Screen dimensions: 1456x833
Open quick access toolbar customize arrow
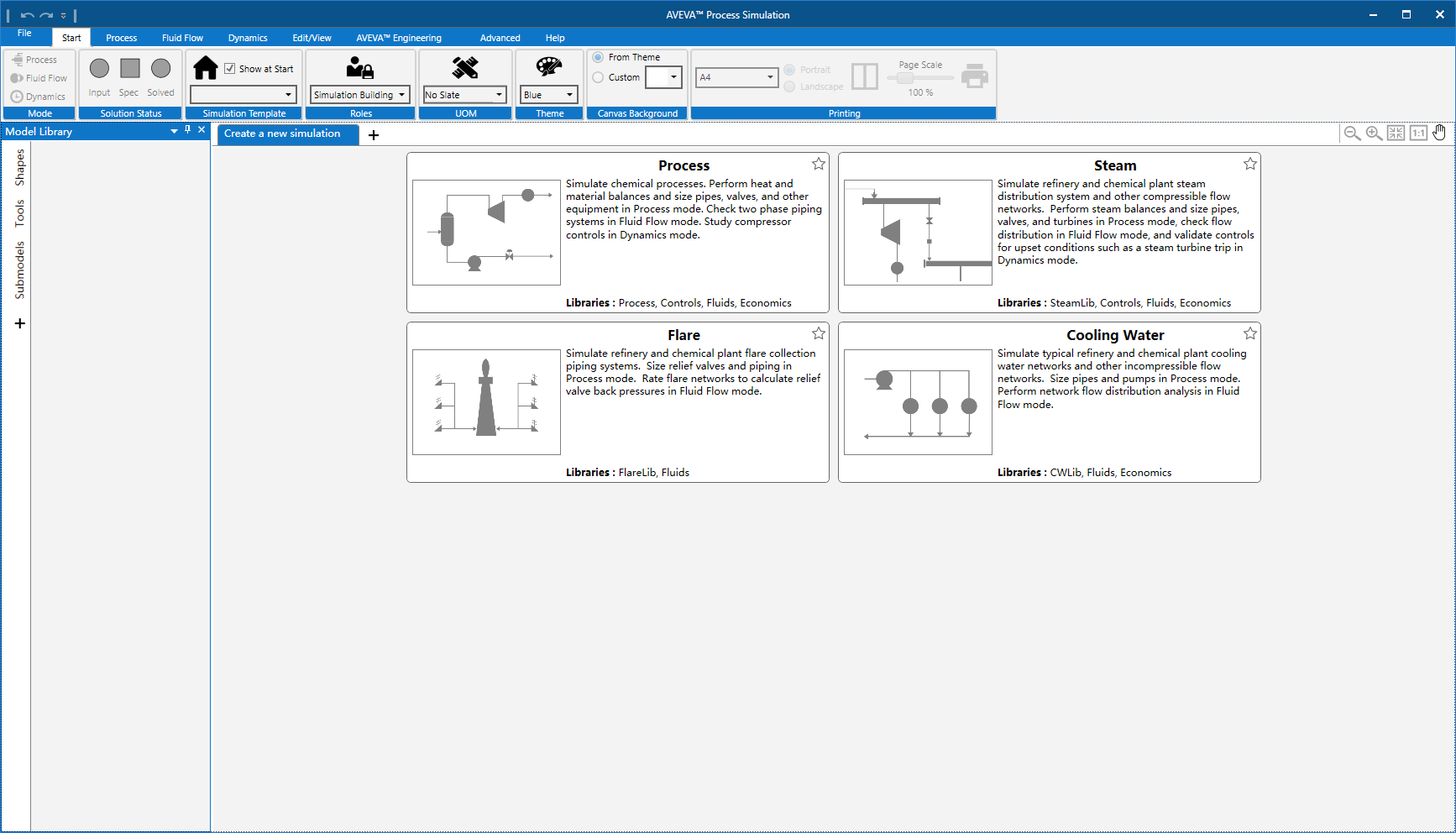click(63, 16)
